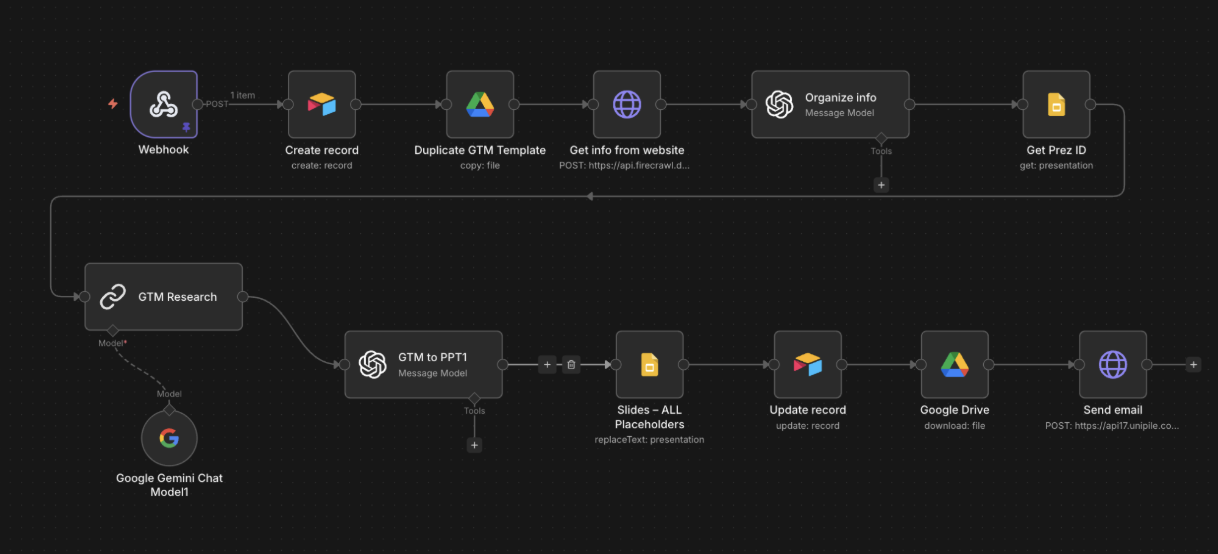Click the 'POST: https://api17.unipile.co...' subtitle
This screenshot has height=554, width=1218.
[1113, 425]
